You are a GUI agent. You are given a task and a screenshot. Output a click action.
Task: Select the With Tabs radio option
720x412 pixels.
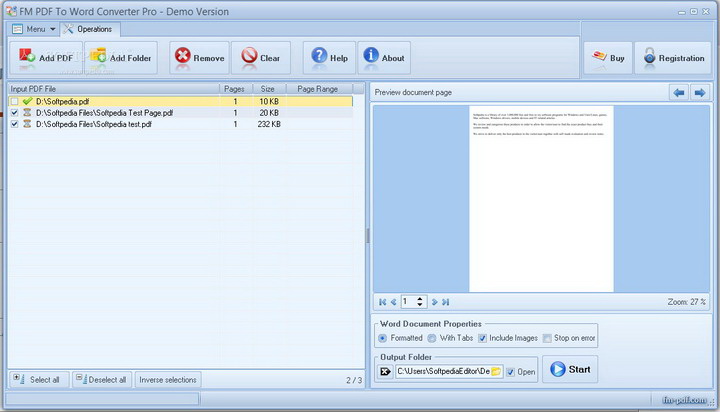pos(432,338)
